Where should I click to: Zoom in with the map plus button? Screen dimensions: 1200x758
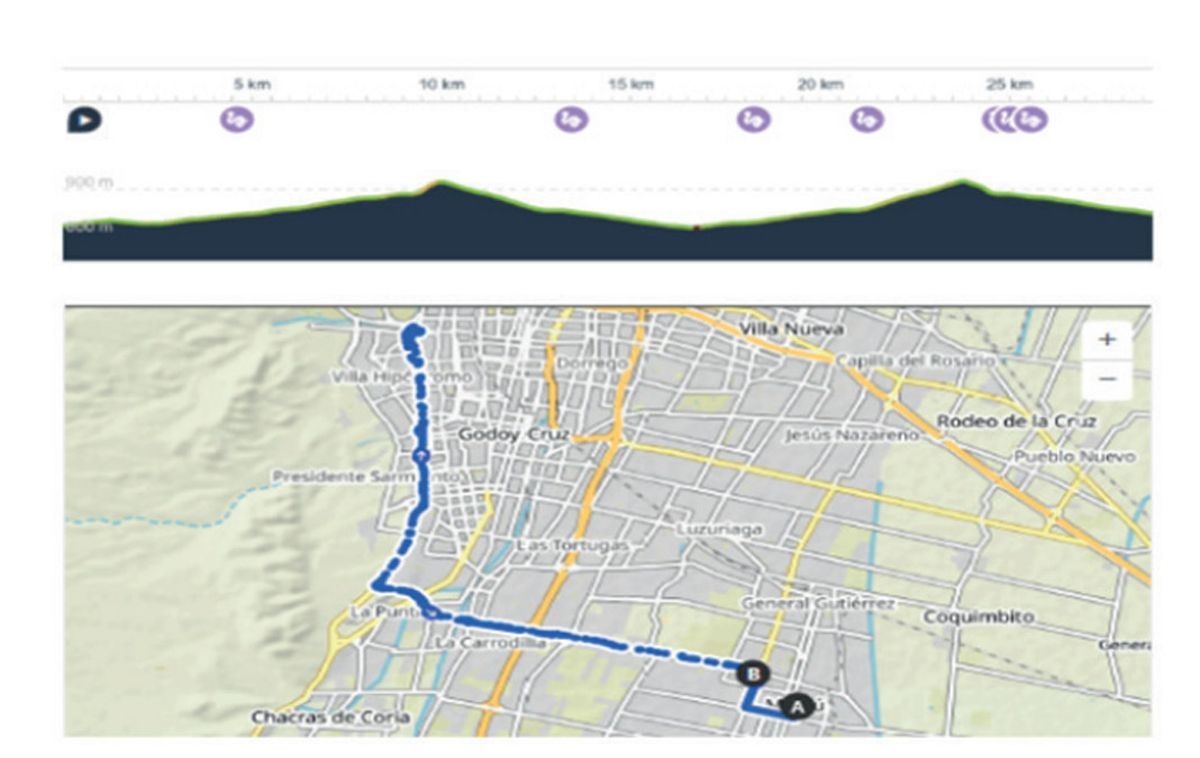(x=1107, y=339)
